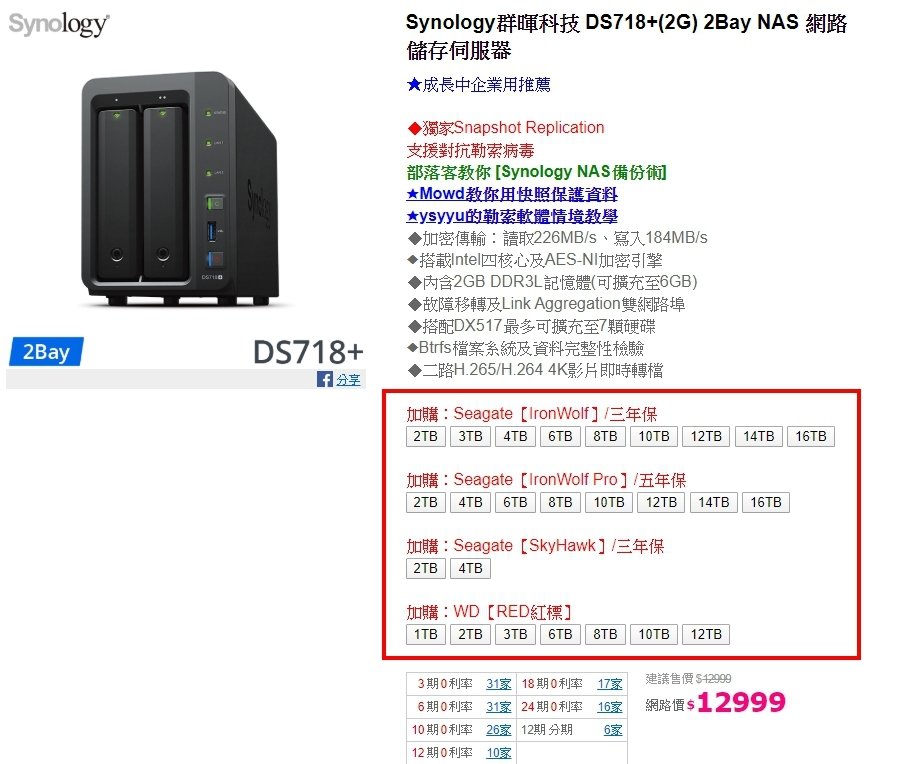Open the Mowd snapshot data protection link
Viewport: 906px width, 764px height.
[x=512, y=194]
